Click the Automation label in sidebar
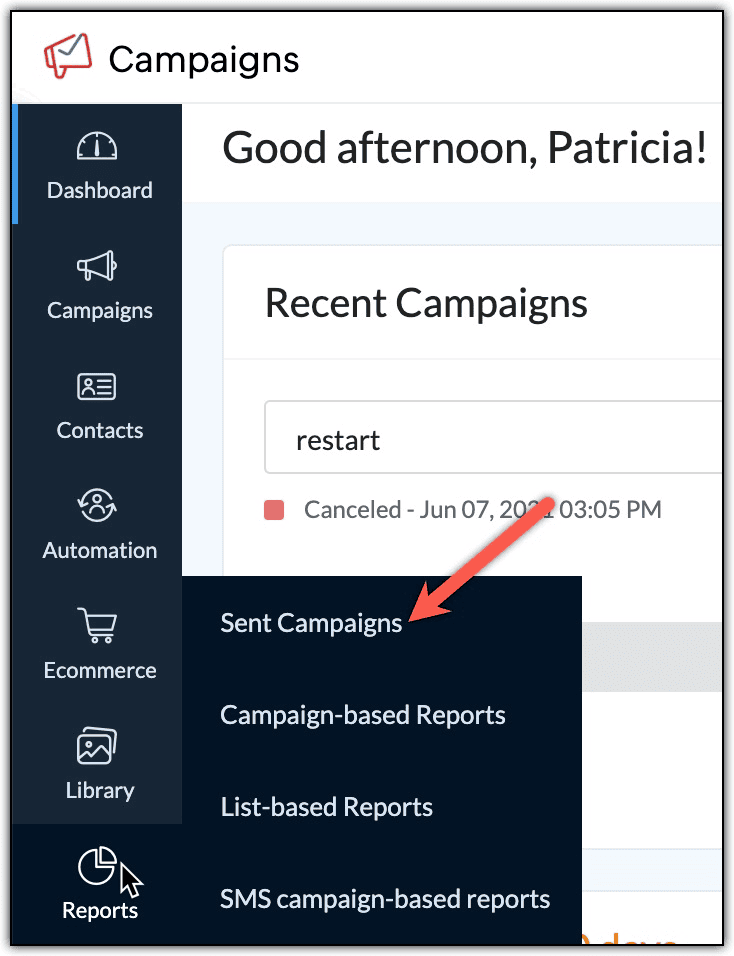Viewport: 734px width, 956px height. click(99, 551)
